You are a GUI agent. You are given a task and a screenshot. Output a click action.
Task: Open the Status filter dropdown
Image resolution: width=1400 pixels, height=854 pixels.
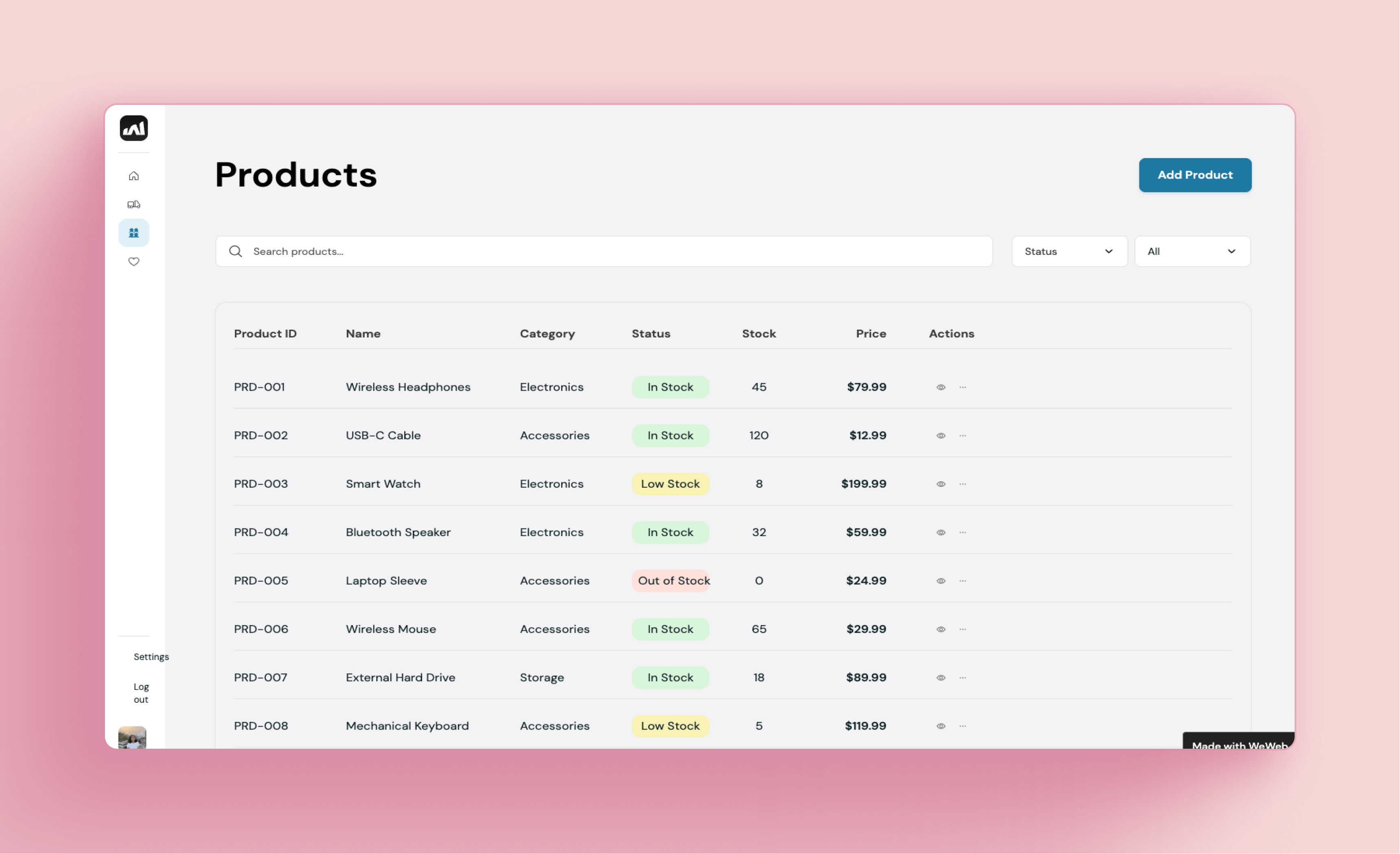[x=1069, y=251]
